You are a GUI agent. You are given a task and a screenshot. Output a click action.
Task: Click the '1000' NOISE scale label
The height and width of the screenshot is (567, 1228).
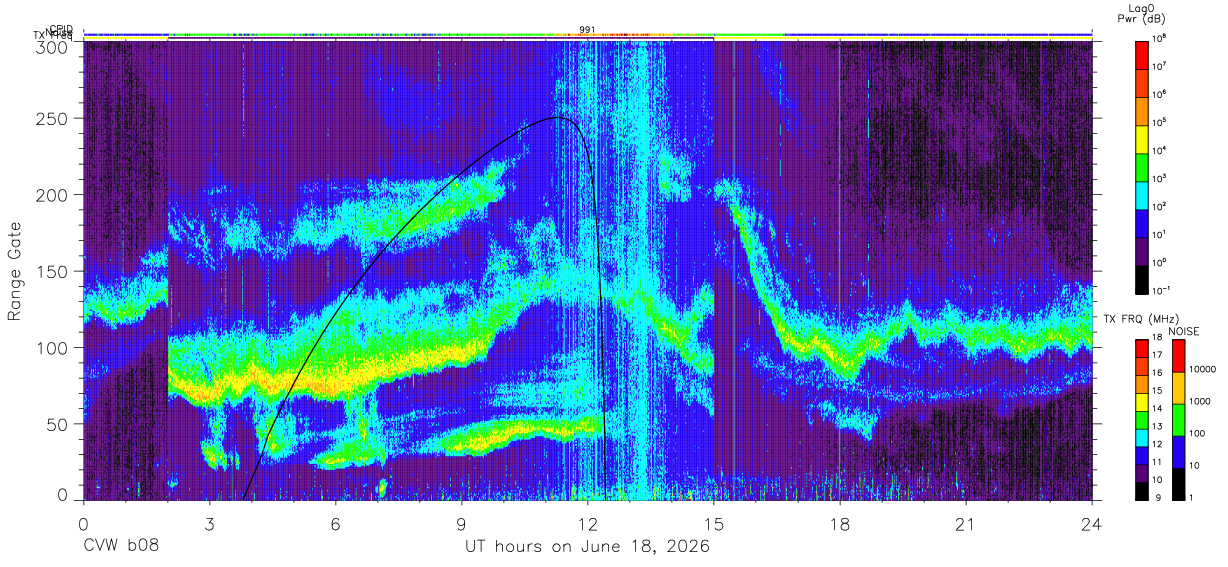(x=1201, y=402)
